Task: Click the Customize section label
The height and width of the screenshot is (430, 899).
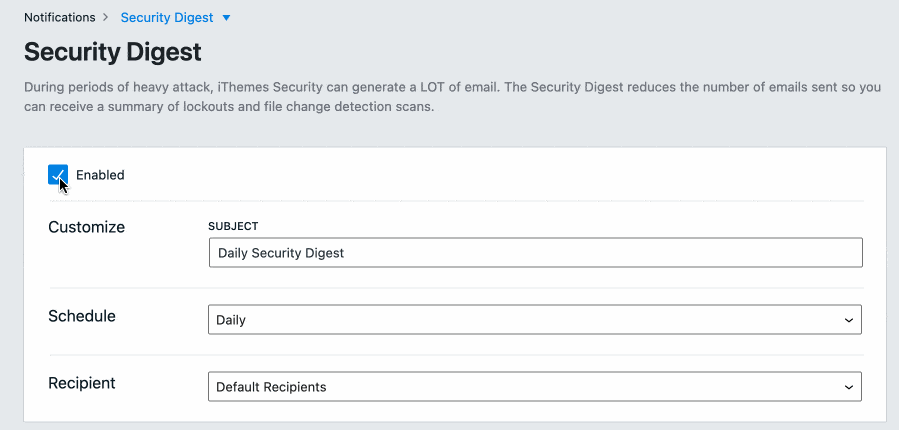Action: [x=87, y=227]
